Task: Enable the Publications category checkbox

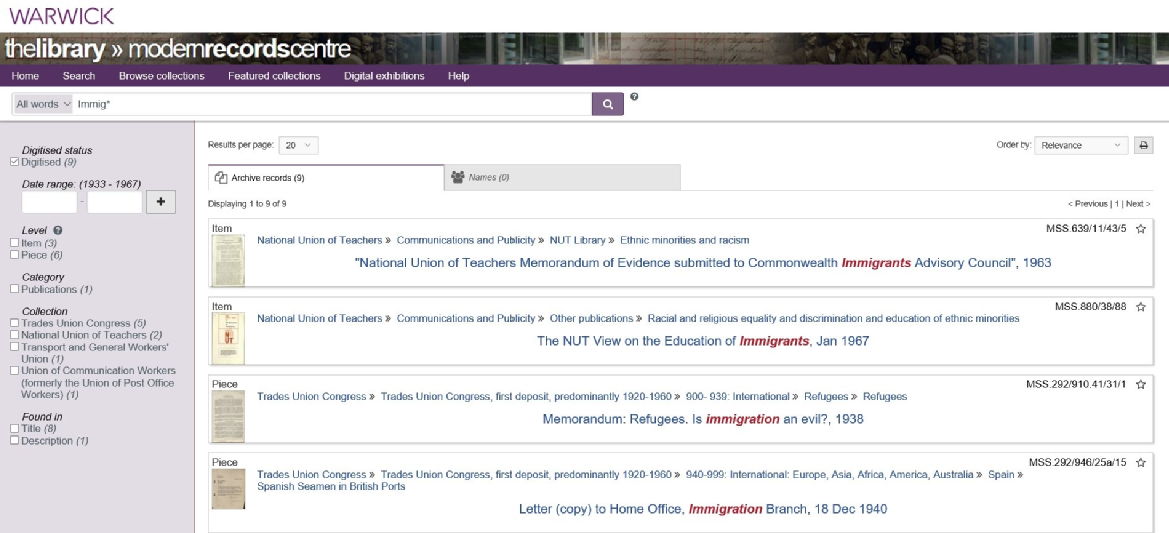Action: pos(13,289)
